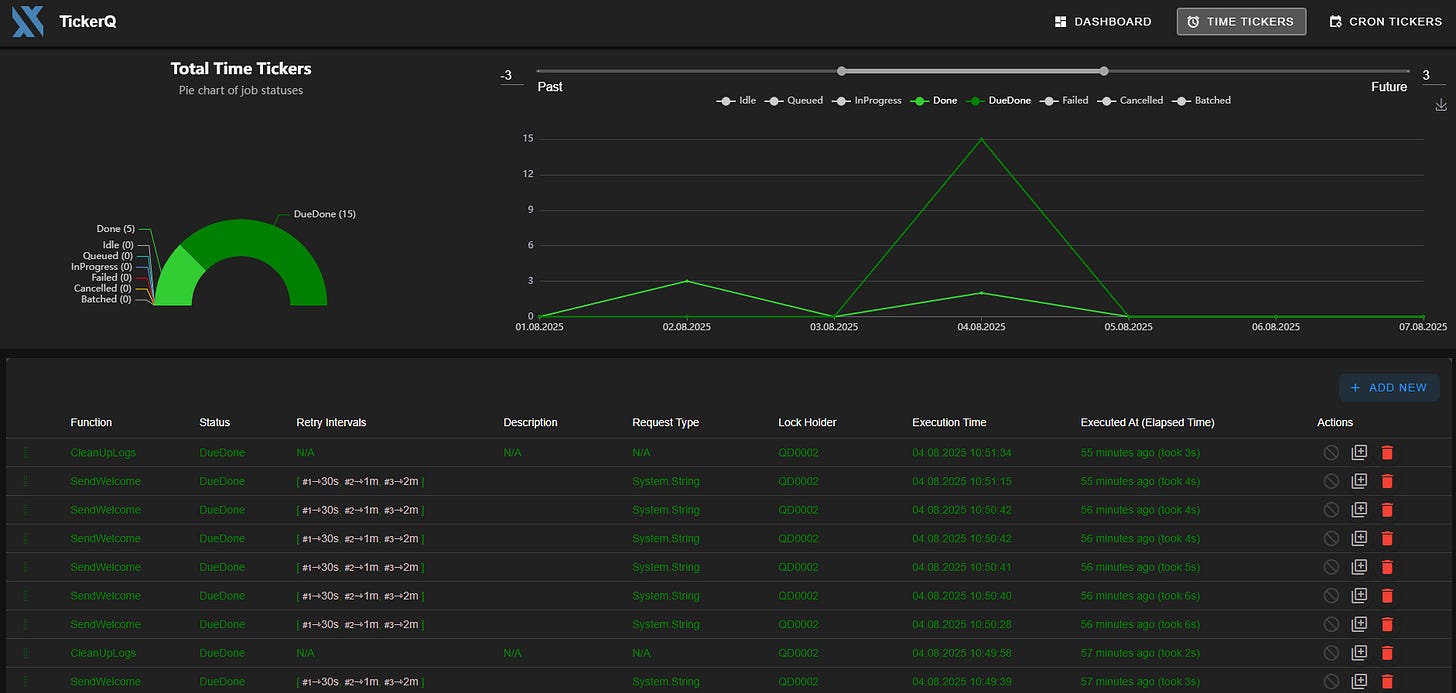This screenshot has height=693, width=1456.
Task: Click '55 minutes ago (took 3s)' cell
Action: coord(1140,453)
